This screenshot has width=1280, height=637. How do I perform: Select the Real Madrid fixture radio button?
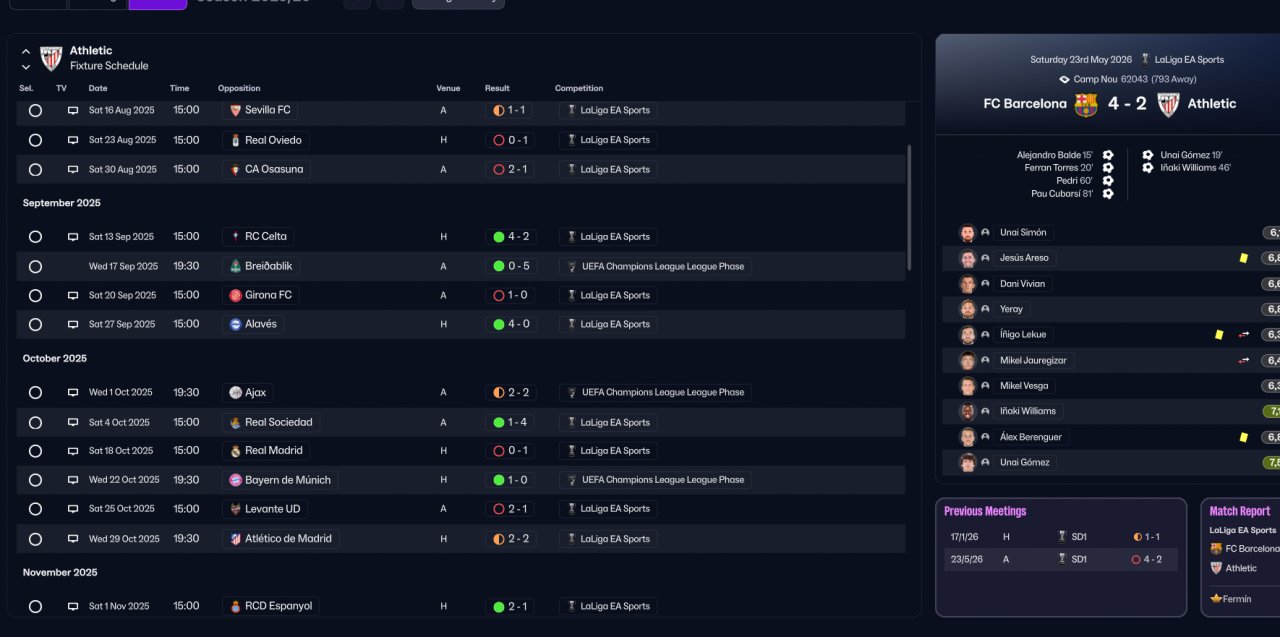[35, 451]
